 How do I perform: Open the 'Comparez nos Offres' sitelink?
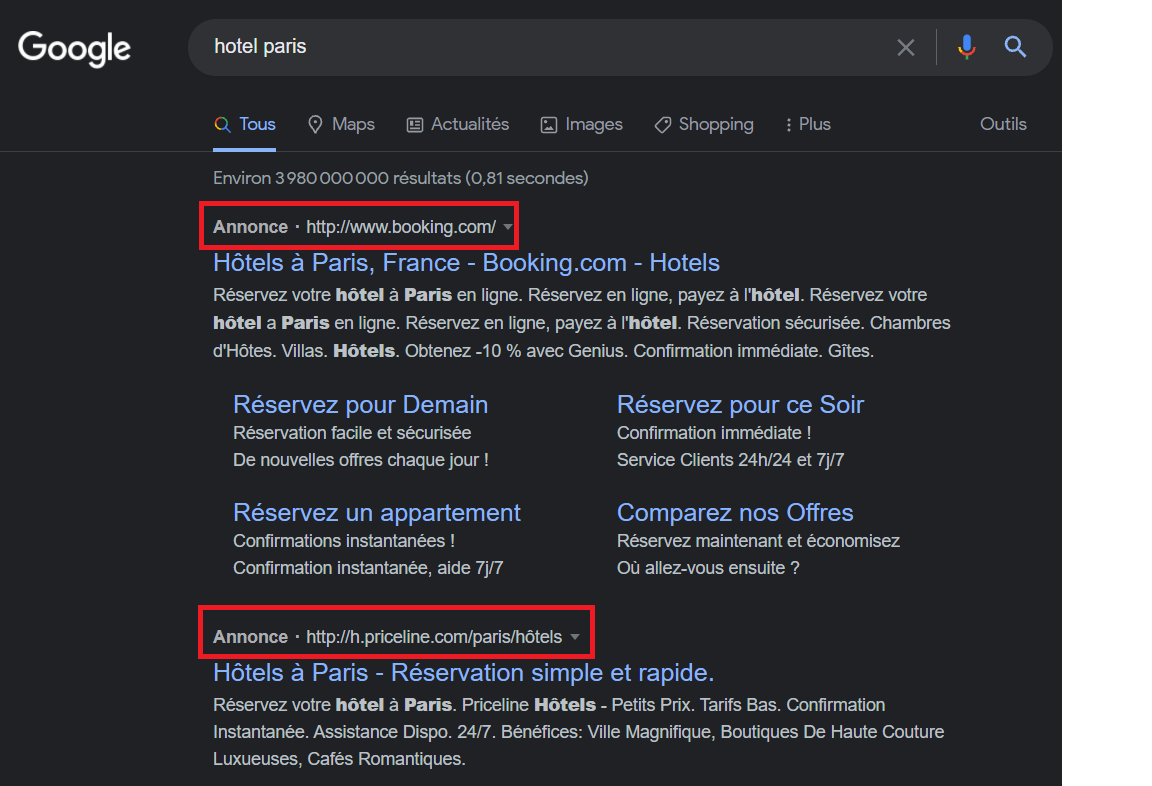735,513
